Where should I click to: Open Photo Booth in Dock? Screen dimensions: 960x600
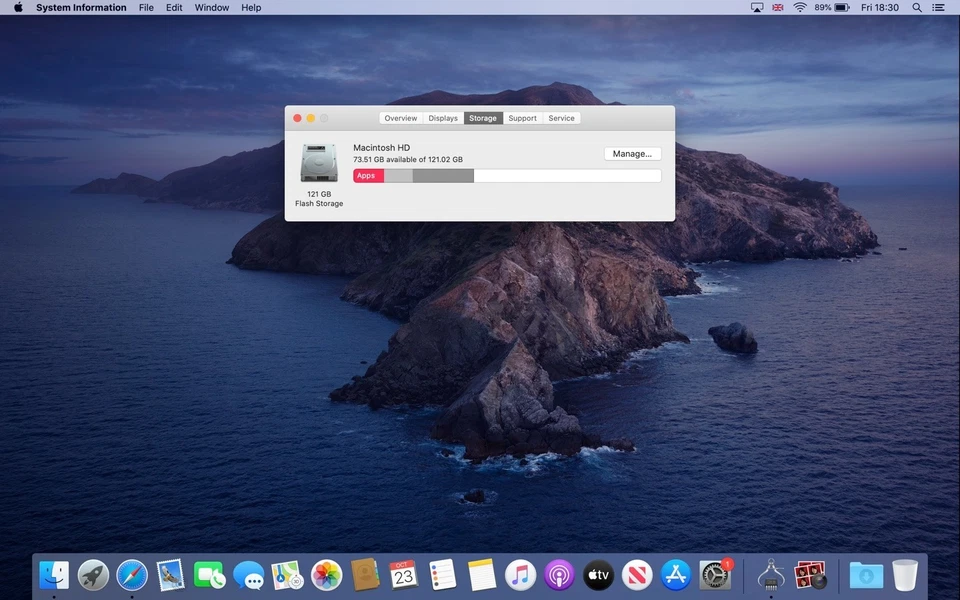(x=810, y=576)
